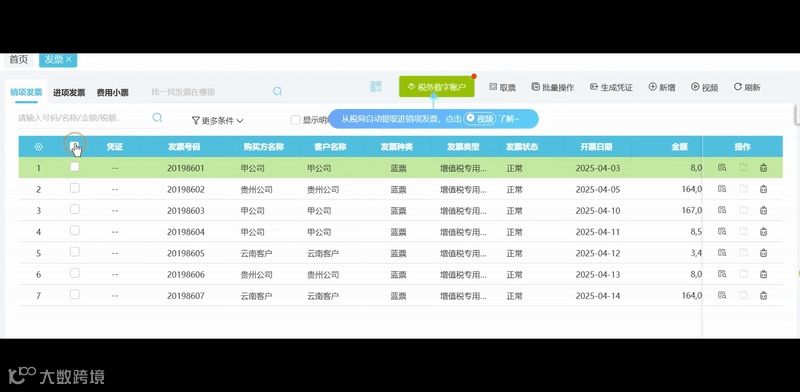Delete invoice 20198605 with trash icon
The image size is (800, 392).
click(763, 253)
